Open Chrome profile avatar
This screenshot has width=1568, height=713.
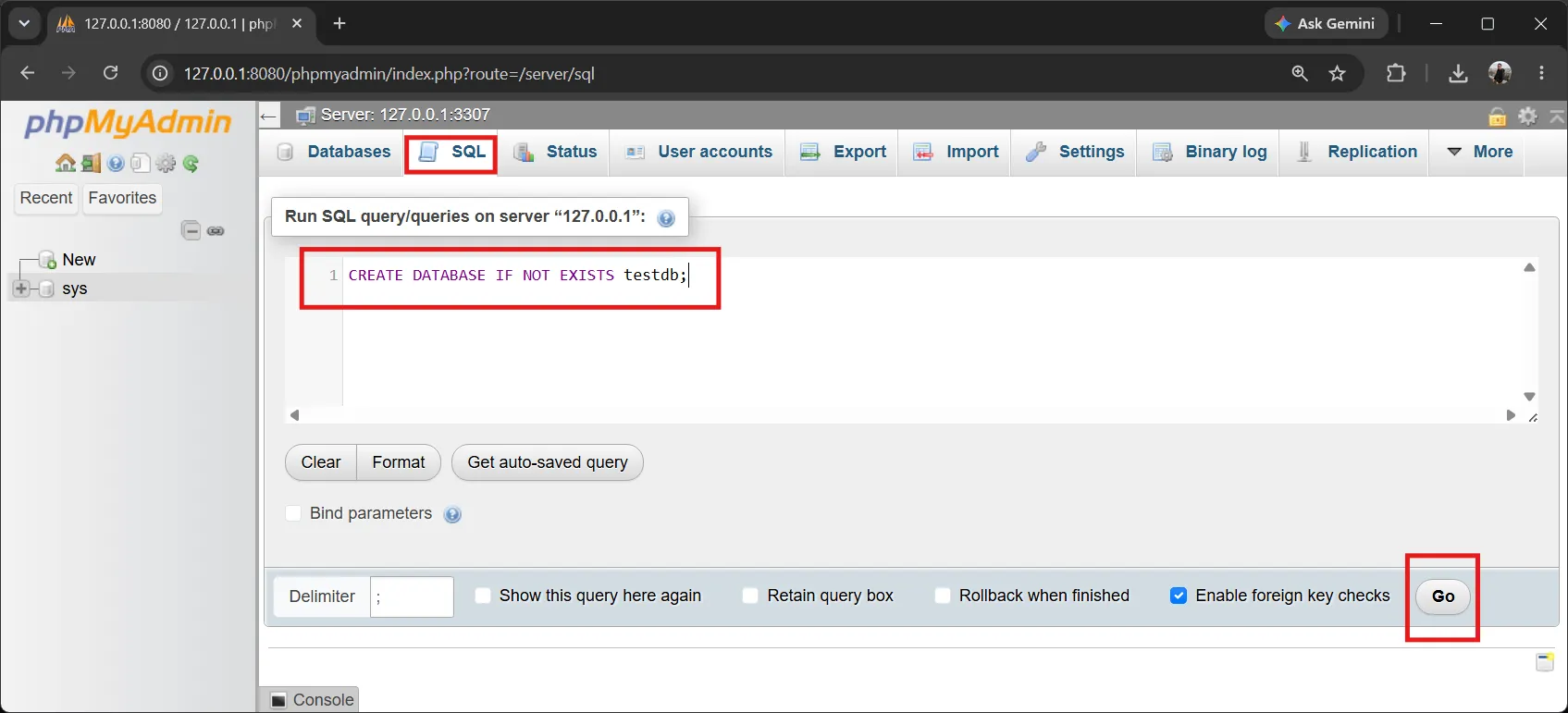click(1500, 73)
